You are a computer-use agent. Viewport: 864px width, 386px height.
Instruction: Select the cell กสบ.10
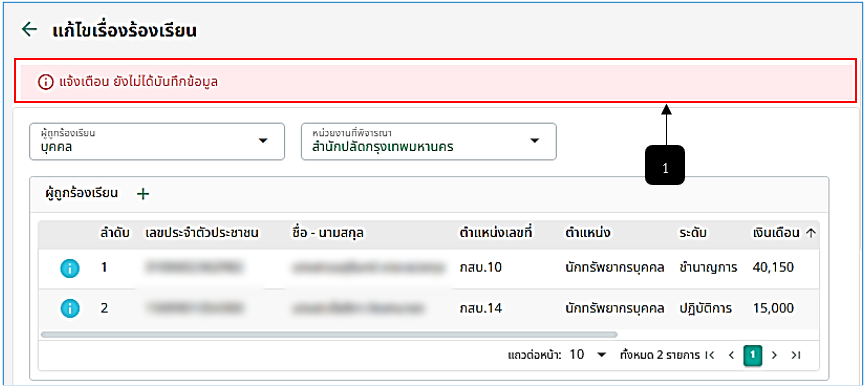pos(480,268)
